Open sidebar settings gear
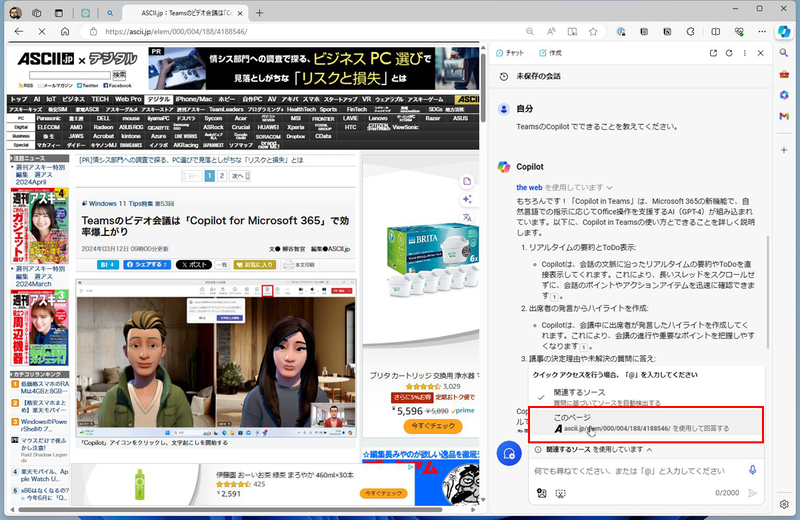Screen dimensions: 800x520 click(x=784, y=504)
